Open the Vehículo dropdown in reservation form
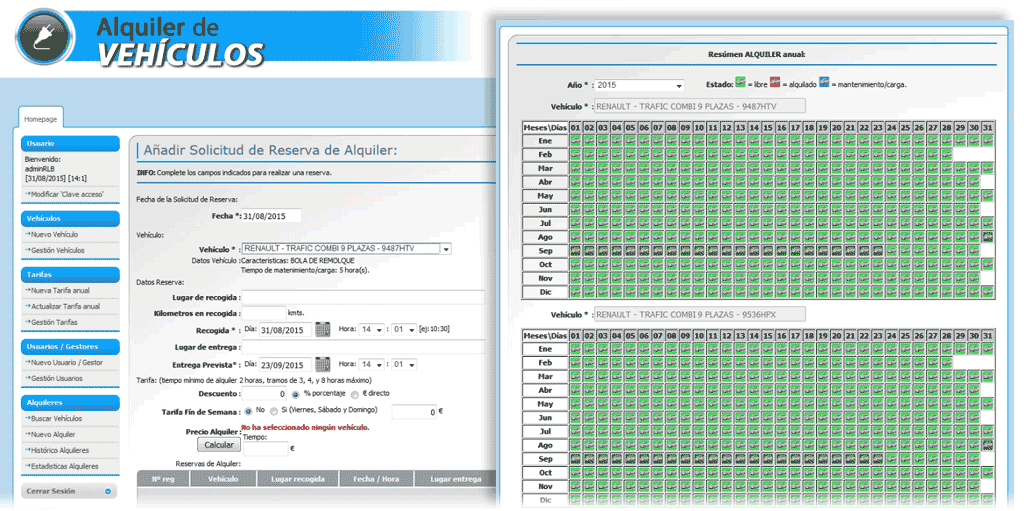 (346, 249)
